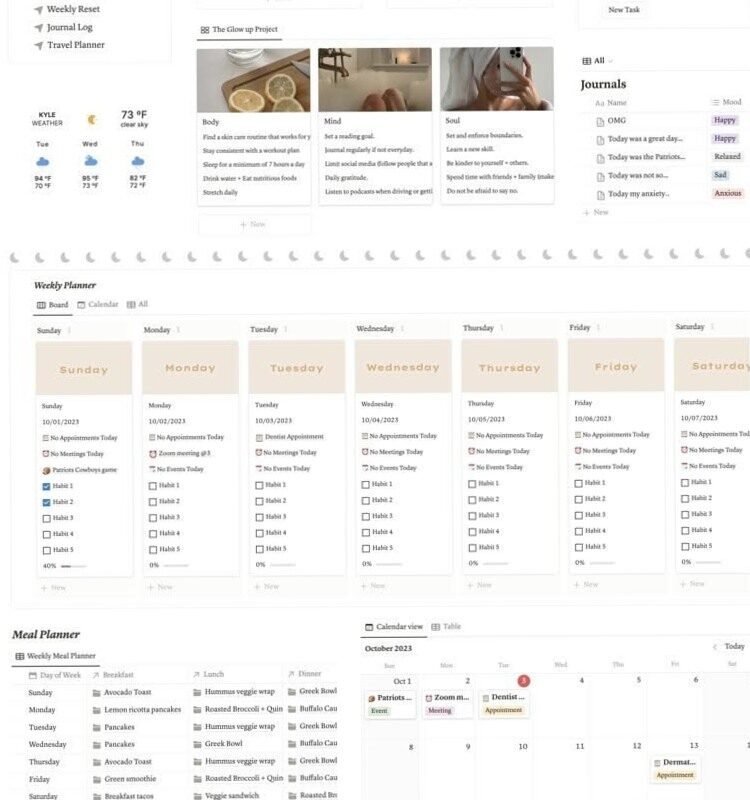Open Thursday column options menu
Viewport: 750px width, 800px height.
(502, 328)
